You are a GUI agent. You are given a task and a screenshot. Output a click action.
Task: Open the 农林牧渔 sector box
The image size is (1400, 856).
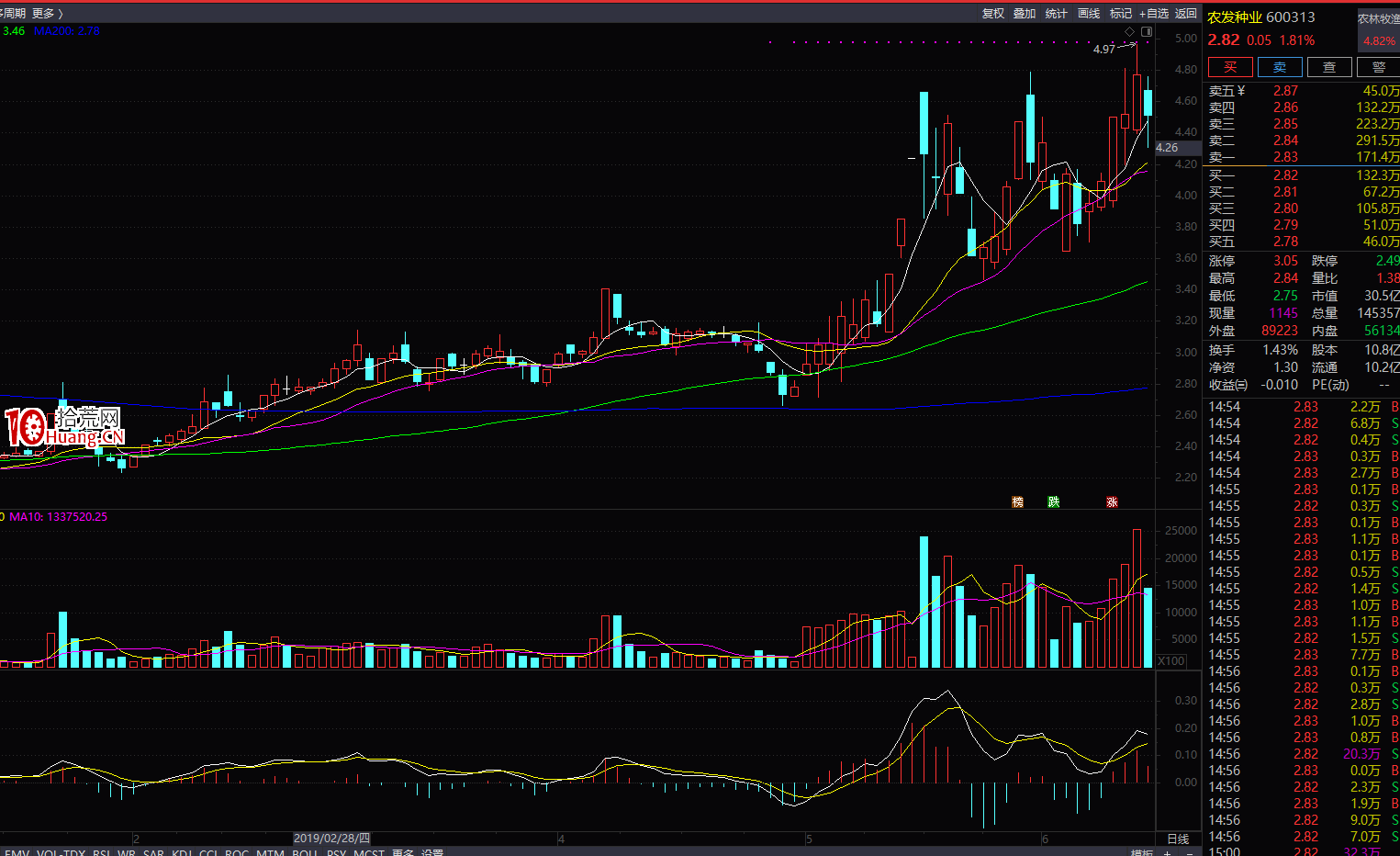point(1378,30)
